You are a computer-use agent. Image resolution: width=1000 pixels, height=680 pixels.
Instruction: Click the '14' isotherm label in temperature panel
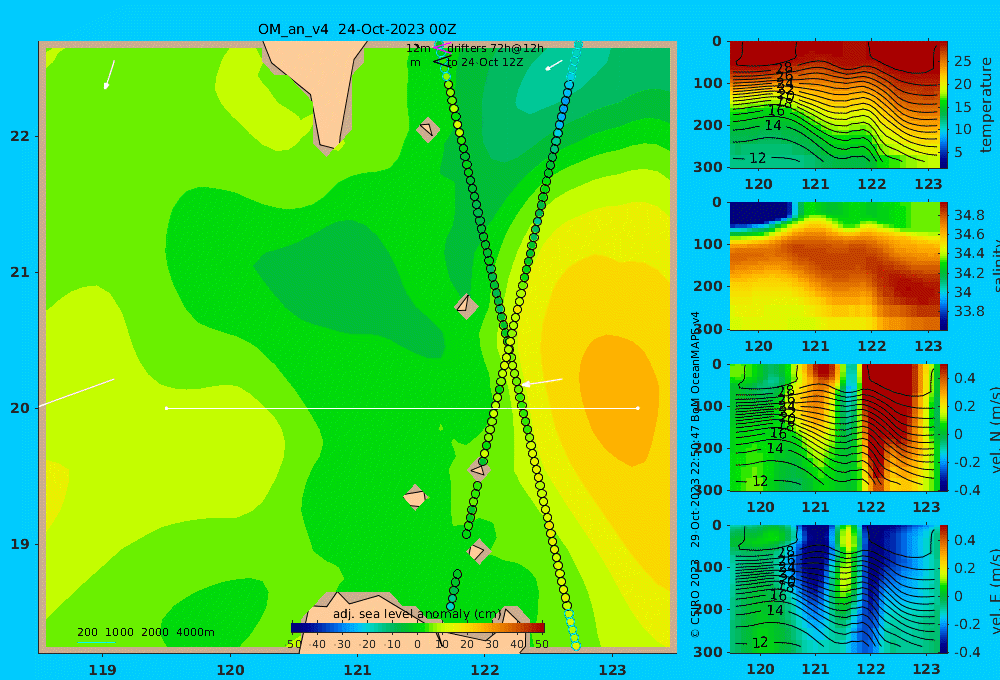pos(773,126)
